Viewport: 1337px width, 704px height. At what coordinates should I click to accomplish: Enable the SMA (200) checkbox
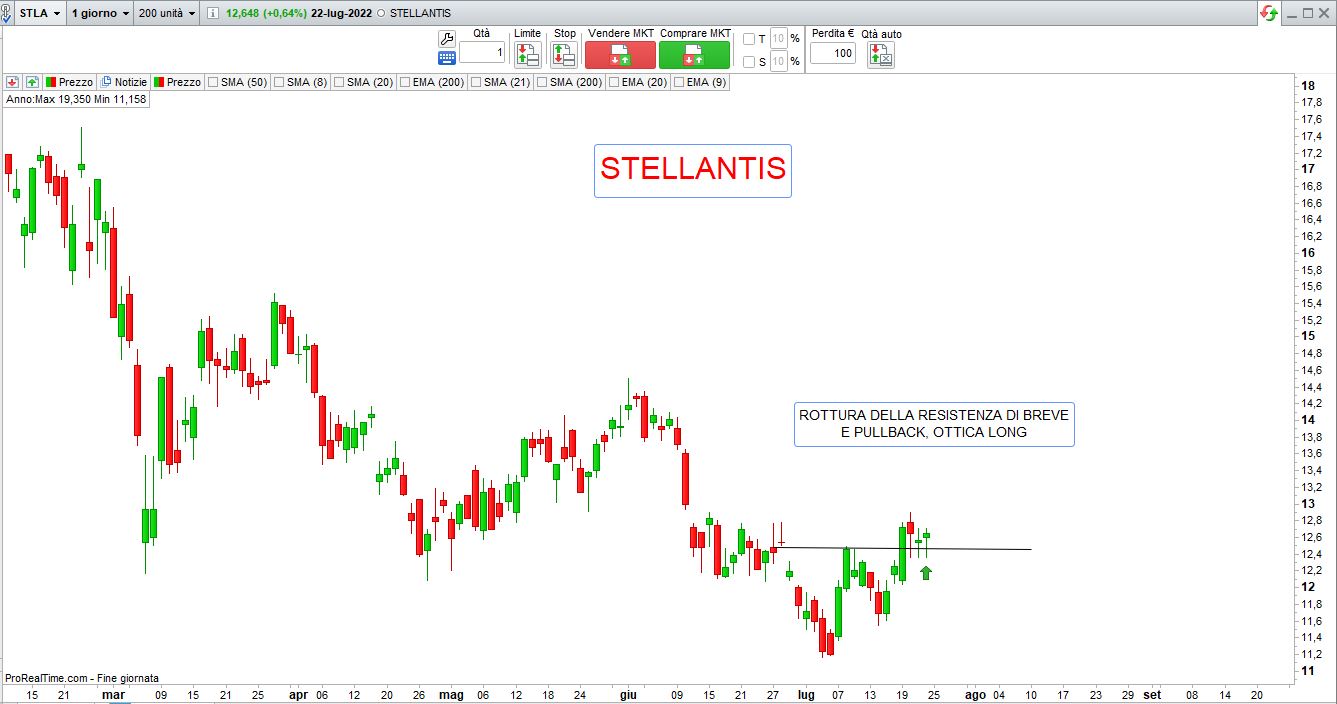[x=542, y=82]
